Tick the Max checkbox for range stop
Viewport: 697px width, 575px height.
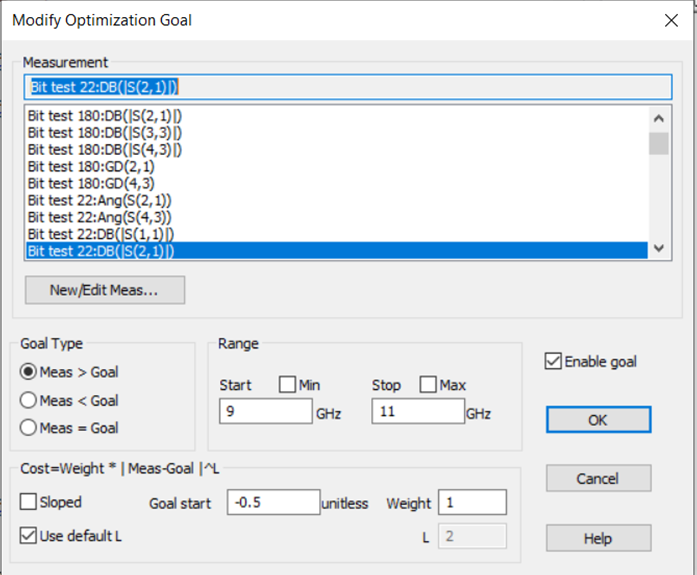428,385
